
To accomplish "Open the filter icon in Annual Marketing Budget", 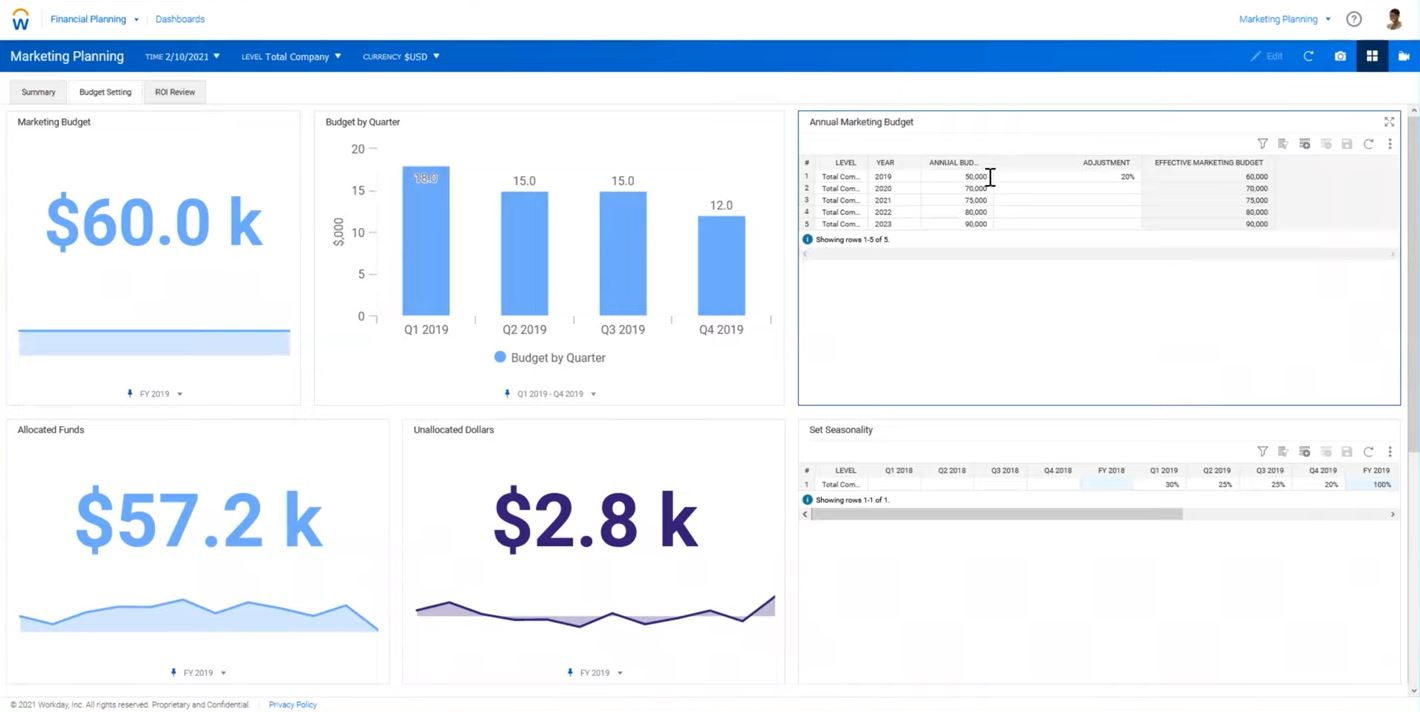I will [x=1262, y=143].
